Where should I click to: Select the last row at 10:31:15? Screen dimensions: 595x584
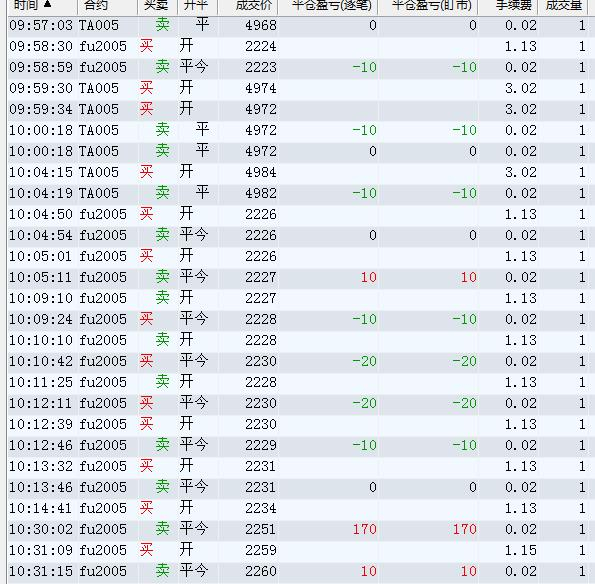[298, 571]
